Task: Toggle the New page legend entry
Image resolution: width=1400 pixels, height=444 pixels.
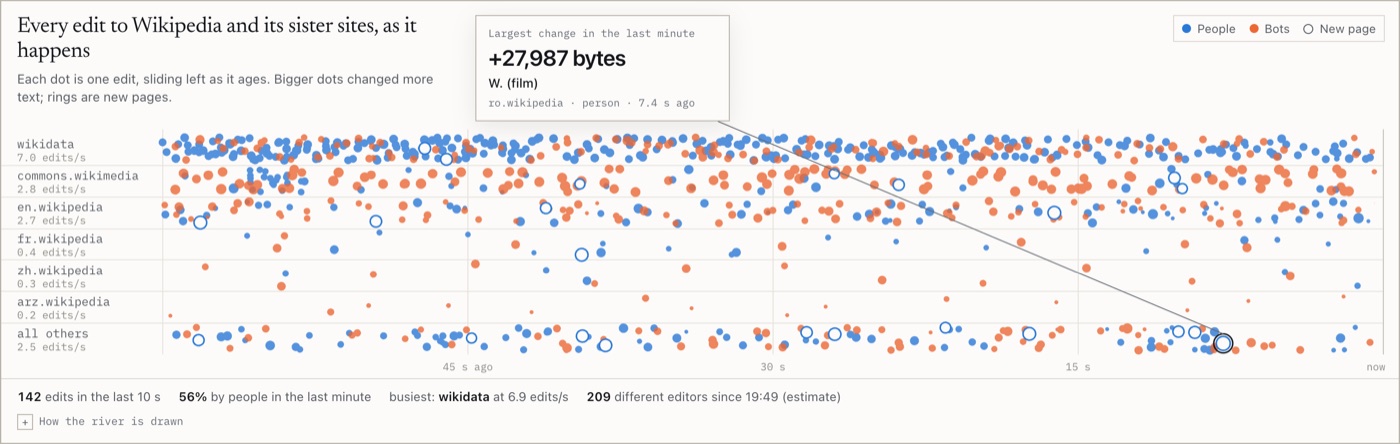Action: [1339, 29]
